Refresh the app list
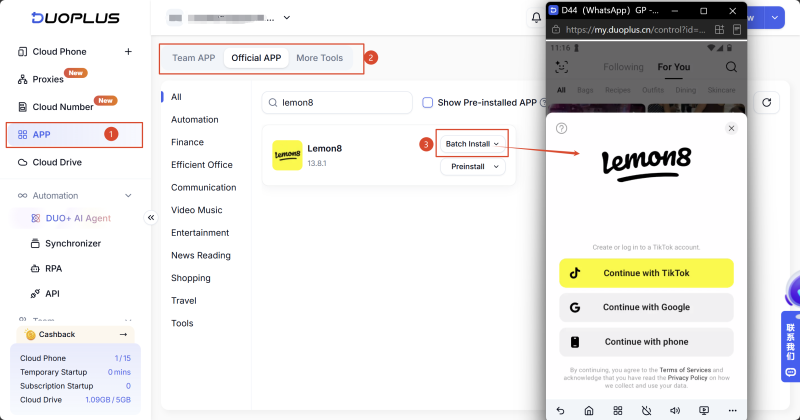 (766, 103)
